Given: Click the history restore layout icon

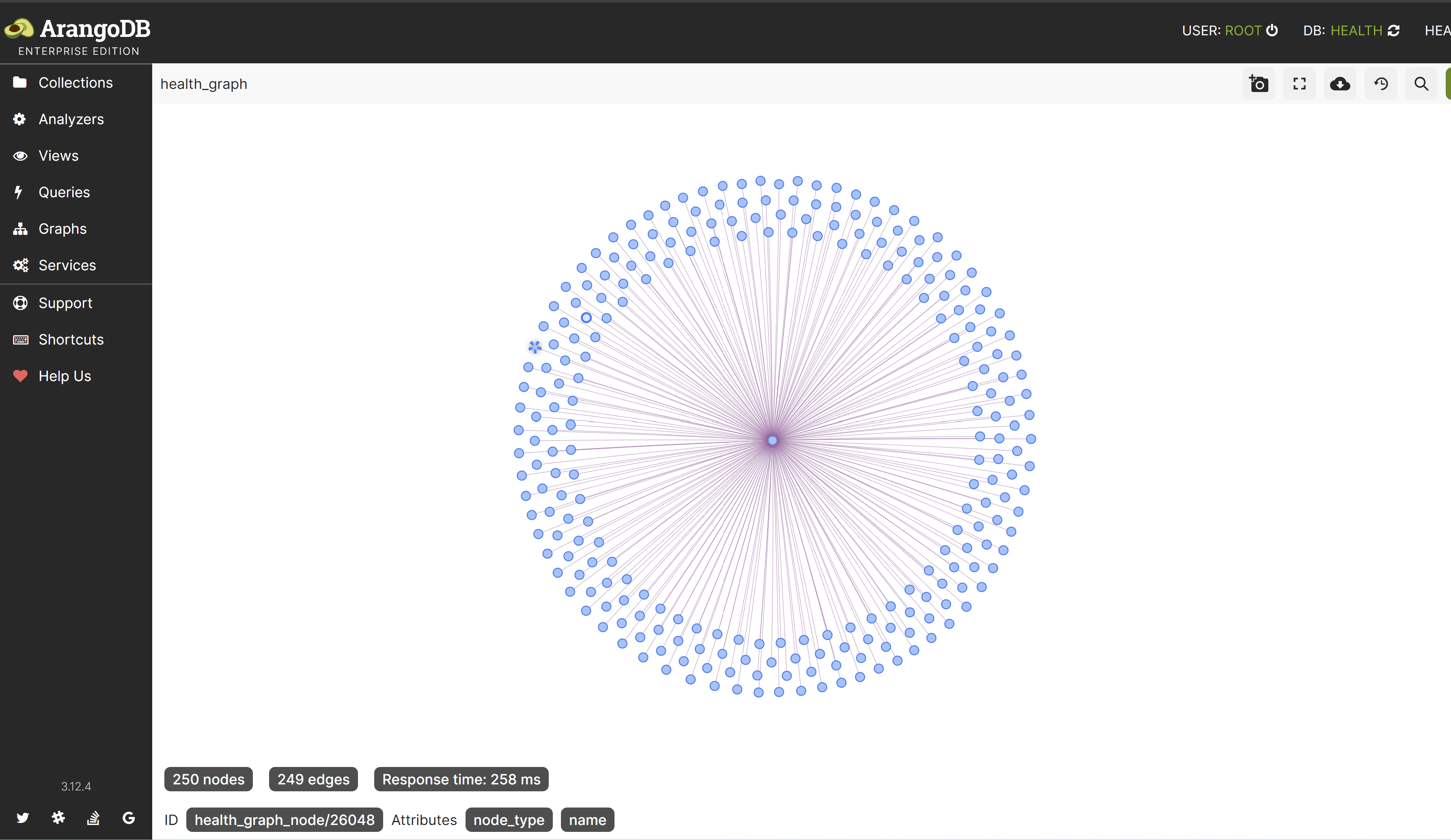Looking at the screenshot, I should click(x=1381, y=84).
